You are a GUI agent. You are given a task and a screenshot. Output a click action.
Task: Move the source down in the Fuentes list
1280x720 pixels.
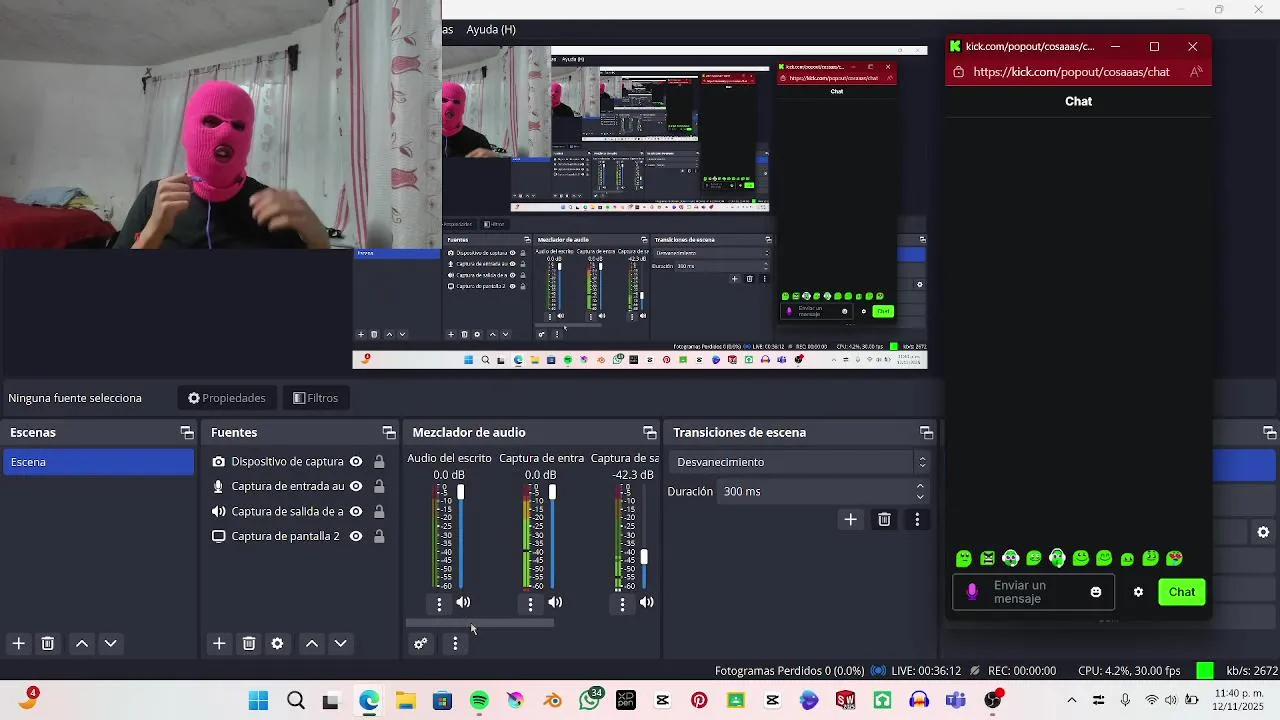pyautogui.click(x=341, y=644)
